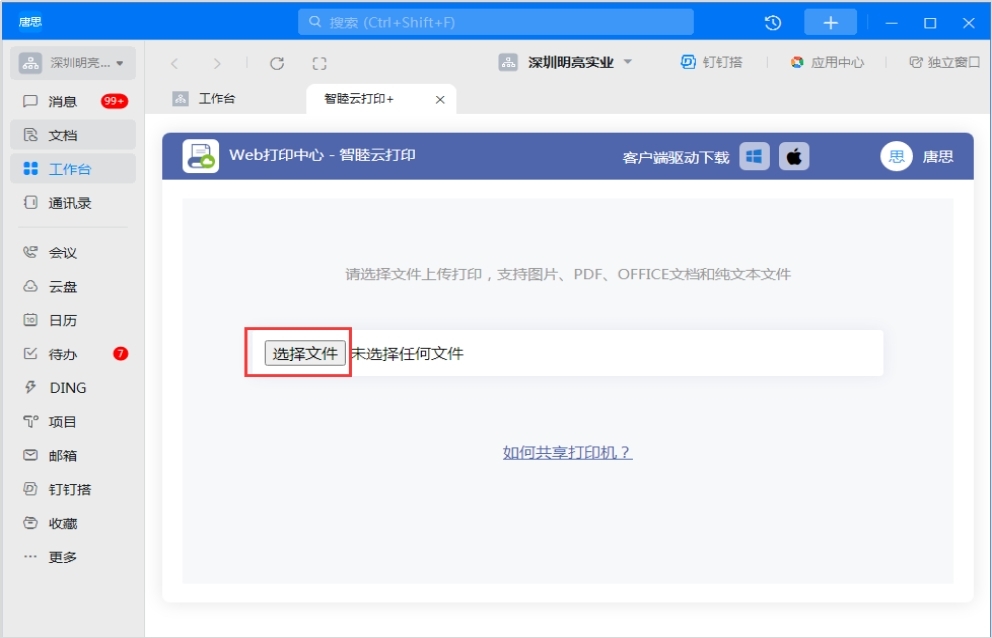
Task: Go forward with the right arrow
Action: click(x=217, y=63)
